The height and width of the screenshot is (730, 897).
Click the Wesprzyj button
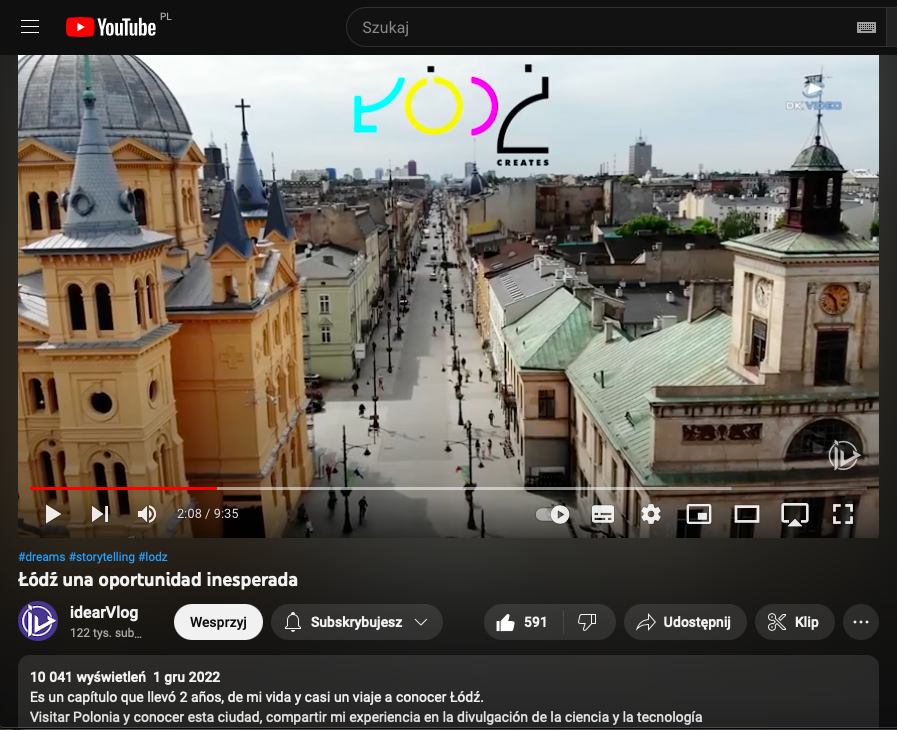coord(218,622)
